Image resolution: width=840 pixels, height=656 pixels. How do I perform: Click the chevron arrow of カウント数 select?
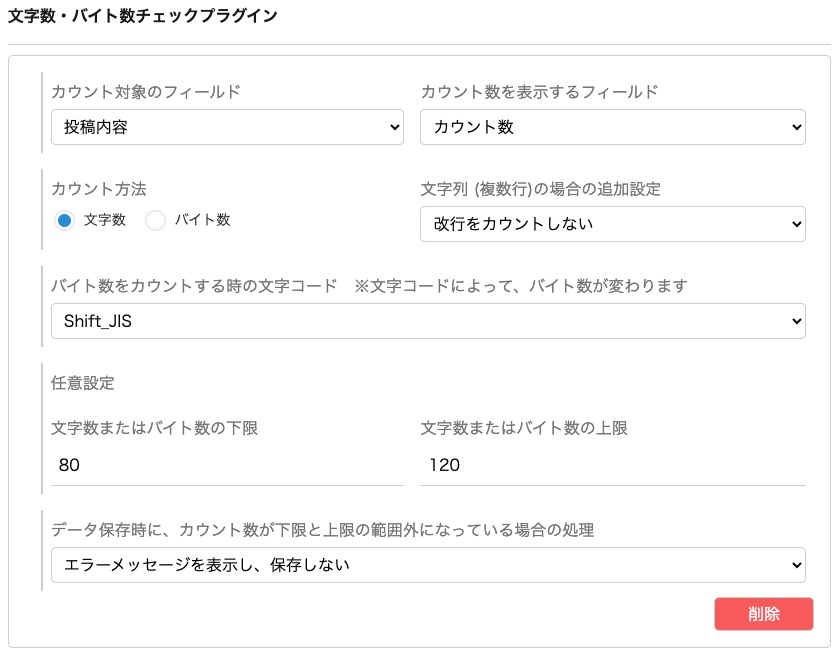pyautogui.click(x=797, y=127)
